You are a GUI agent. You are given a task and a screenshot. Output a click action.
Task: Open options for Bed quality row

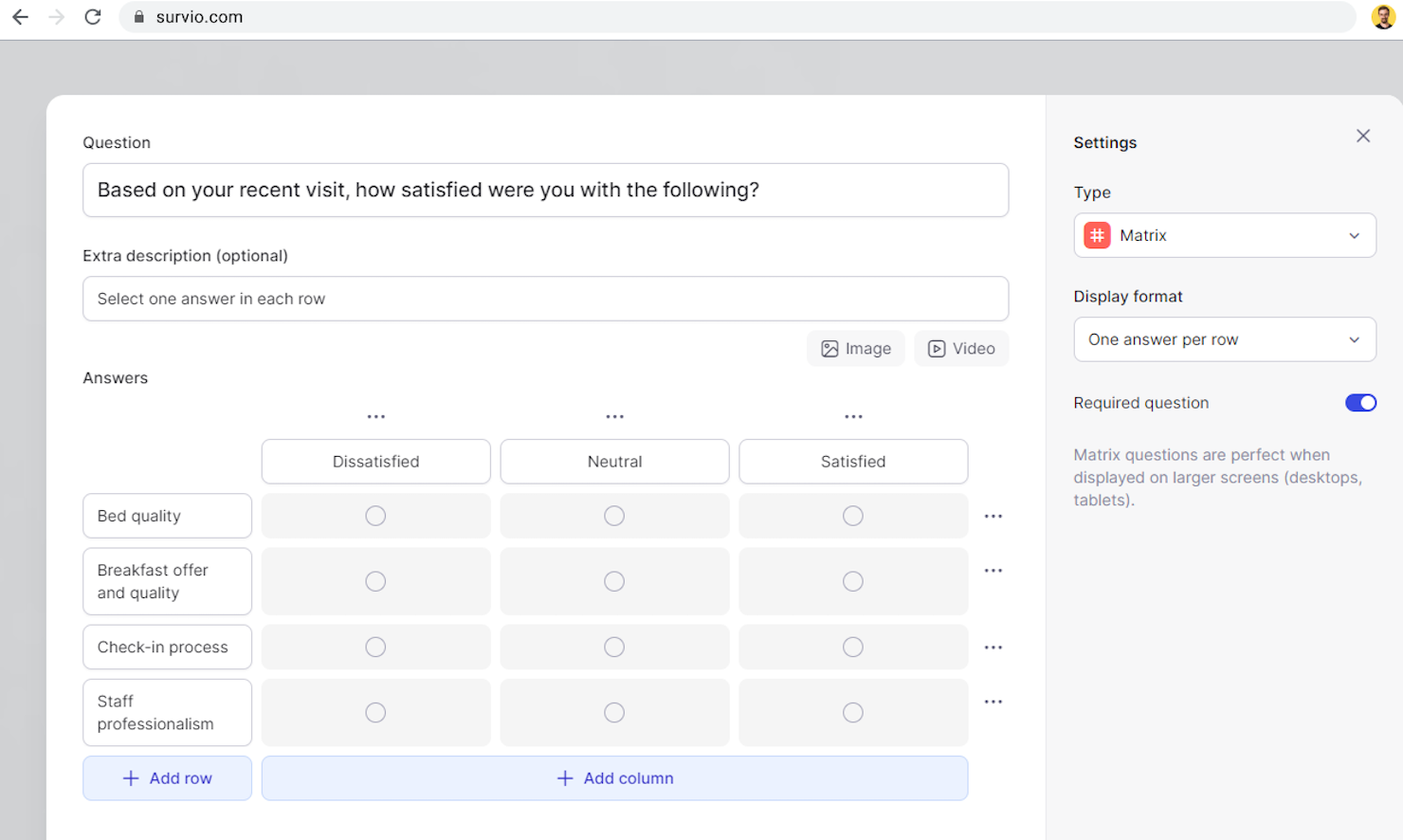[x=993, y=515]
